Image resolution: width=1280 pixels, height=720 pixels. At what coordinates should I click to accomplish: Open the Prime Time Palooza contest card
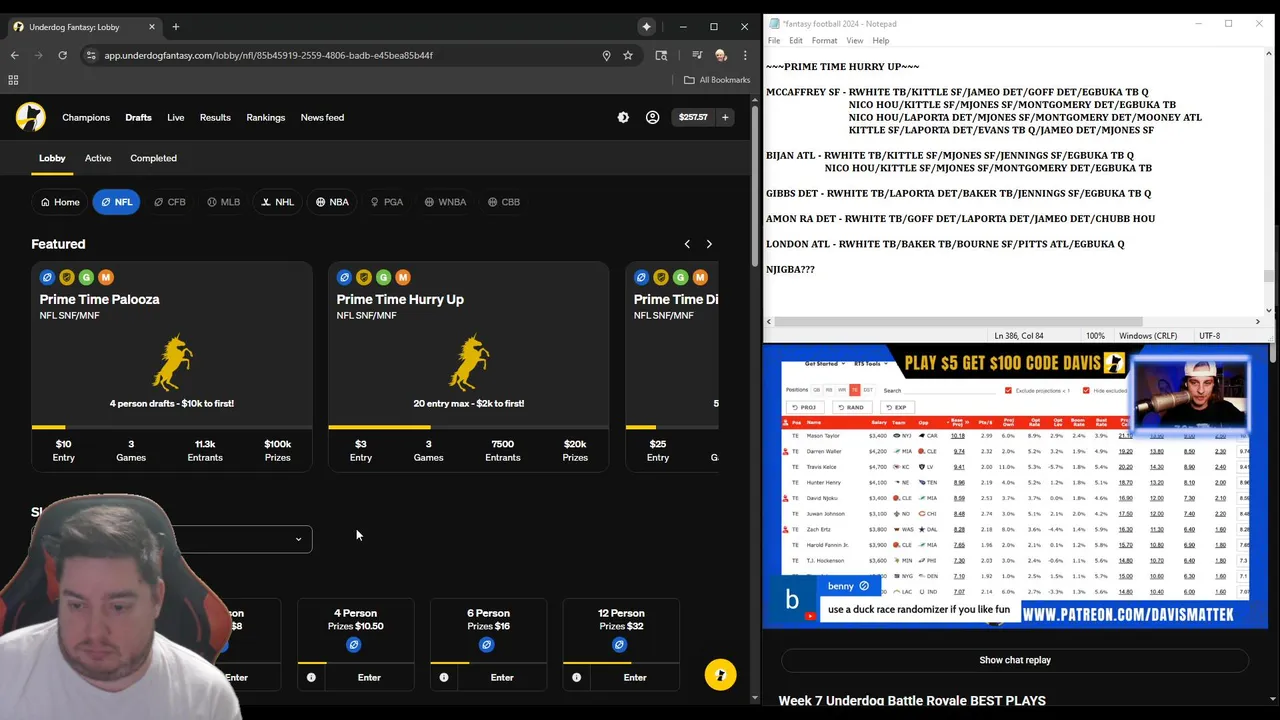[x=172, y=366]
